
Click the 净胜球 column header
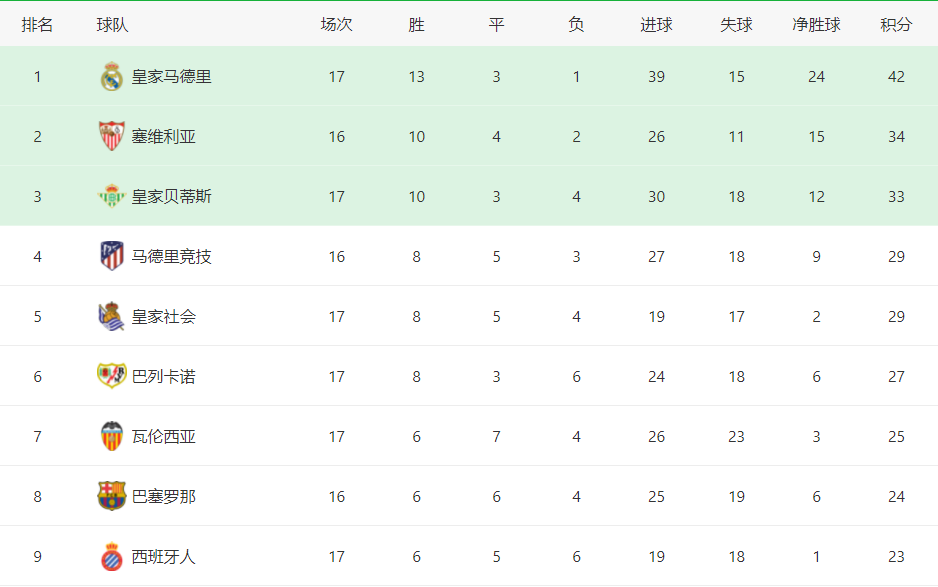click(x=817, y=25)
